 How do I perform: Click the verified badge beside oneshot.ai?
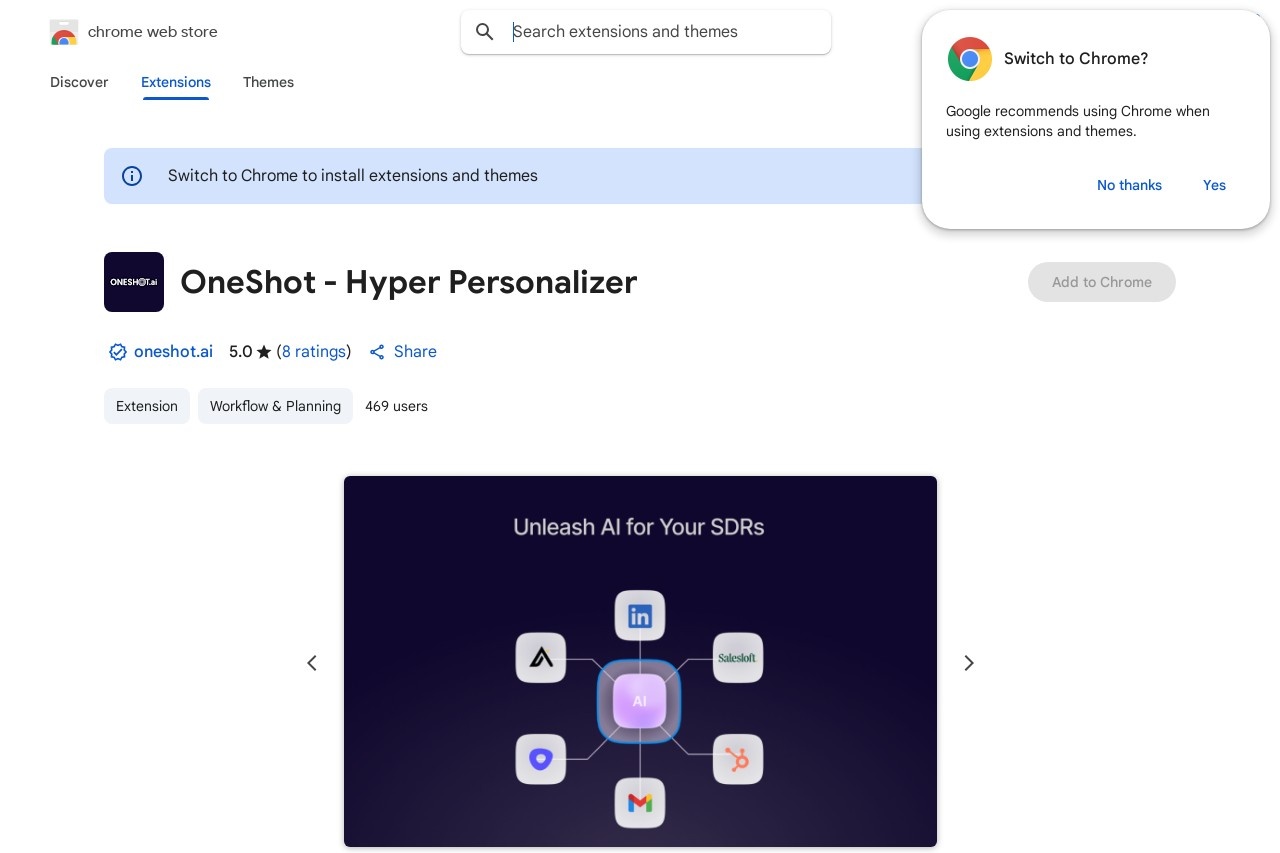tap(118, 352)
